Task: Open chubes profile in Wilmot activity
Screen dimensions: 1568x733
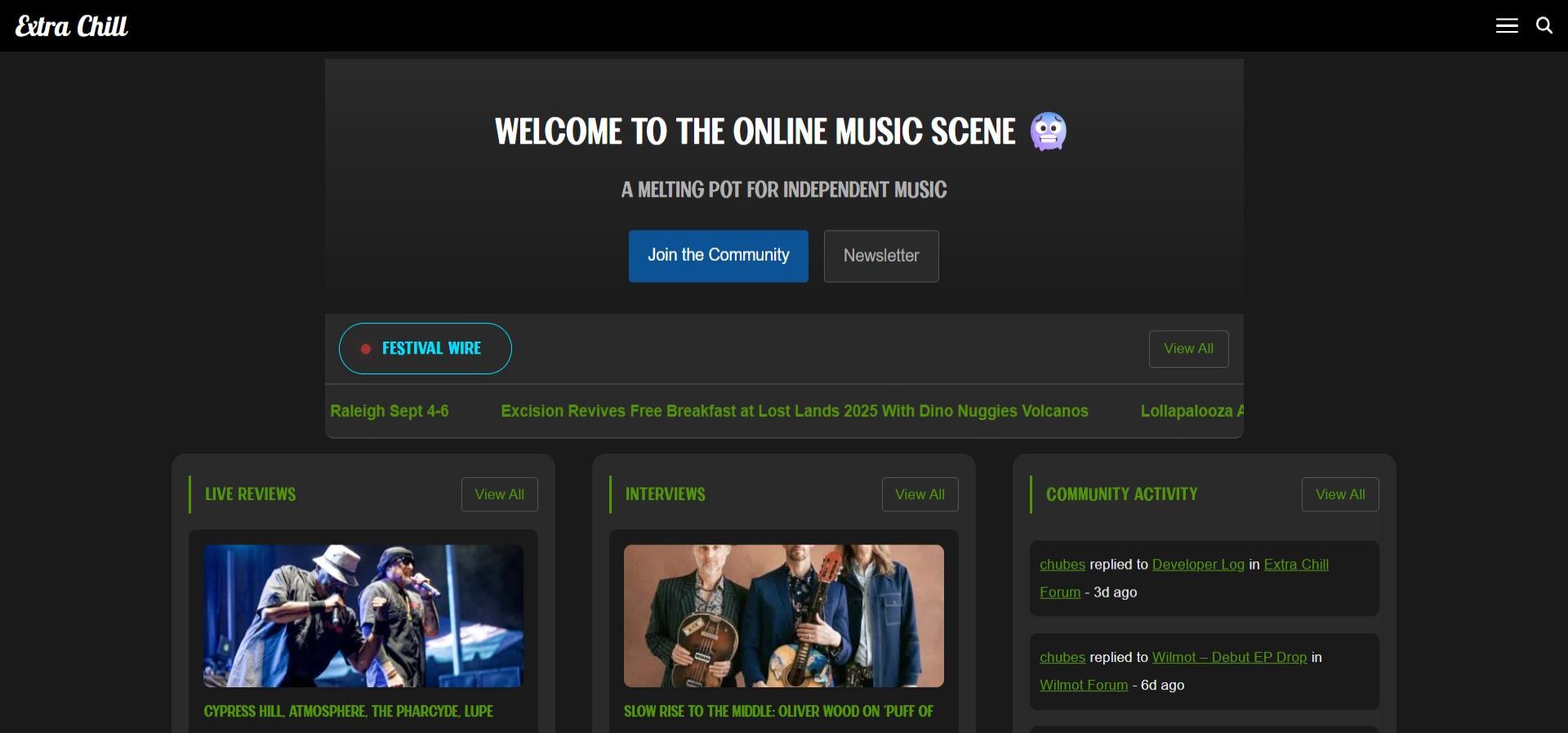Action: [x=1062, y=658]
